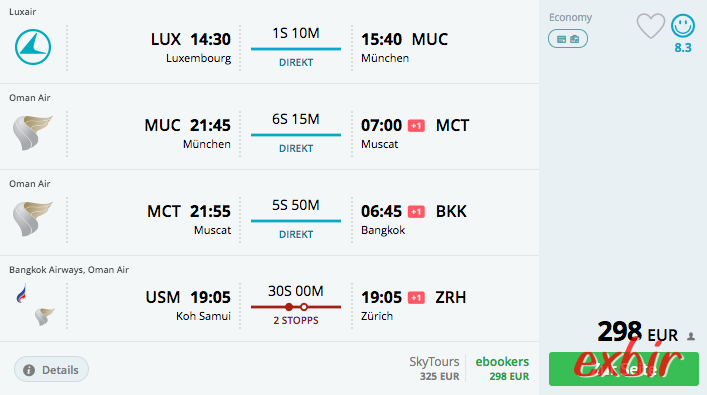This screenshot has width=707, height=395.
Task: Click the +1 day badge beside ZRH
Action: [x=416, y=298]
